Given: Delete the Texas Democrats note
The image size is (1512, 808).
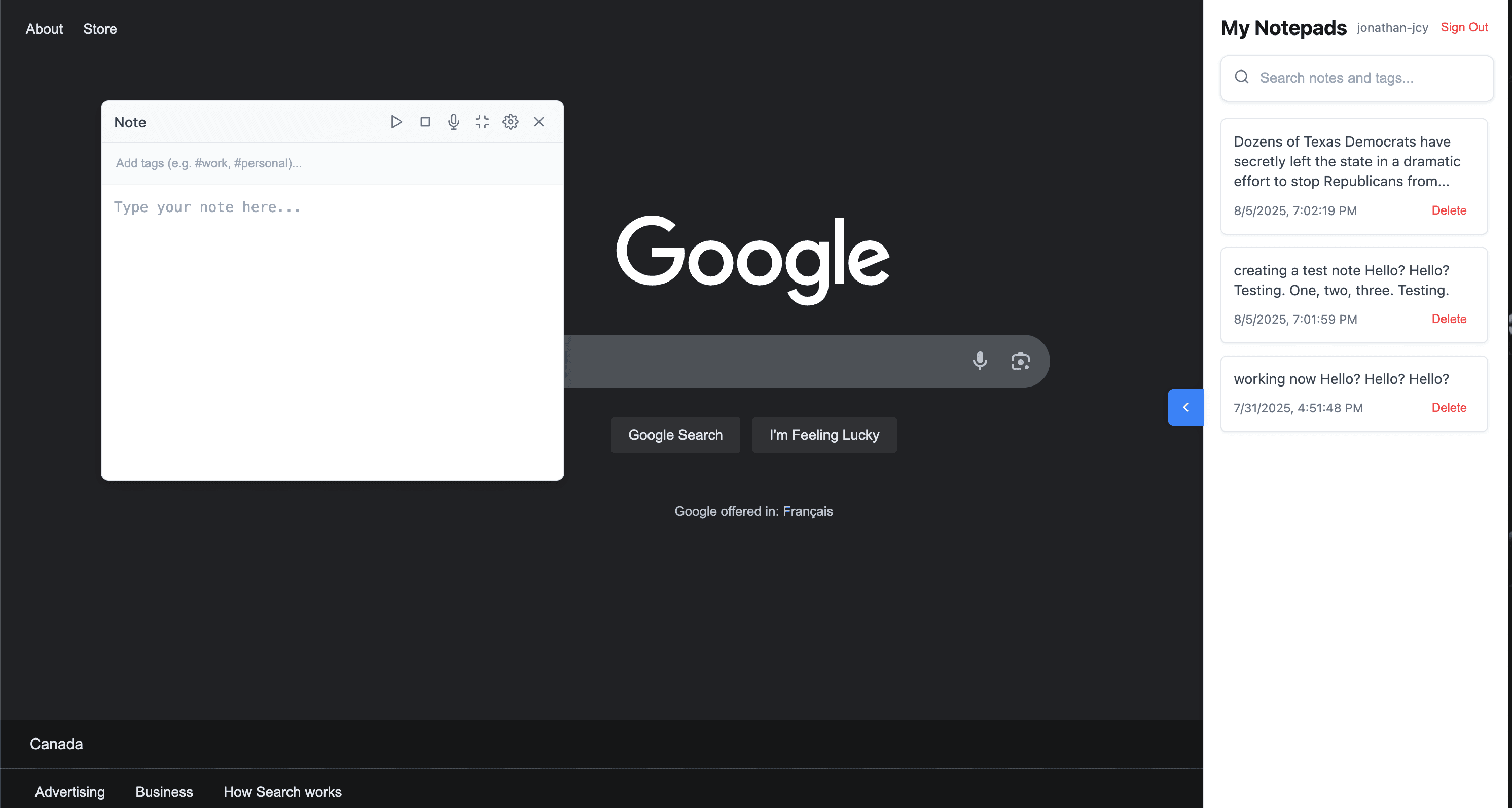Looking at the screenshot, I should pyautogui.click(x=1448, y=210).
